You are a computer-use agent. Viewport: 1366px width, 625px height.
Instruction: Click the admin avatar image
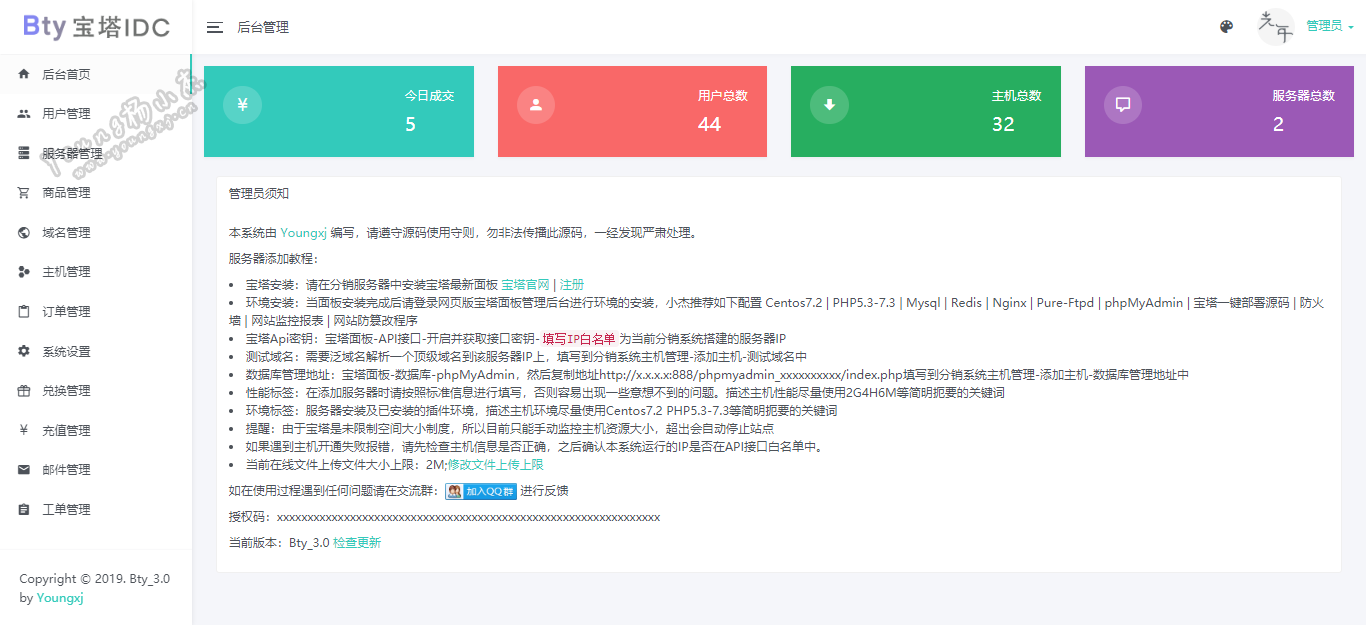[x=1275, y=27]
